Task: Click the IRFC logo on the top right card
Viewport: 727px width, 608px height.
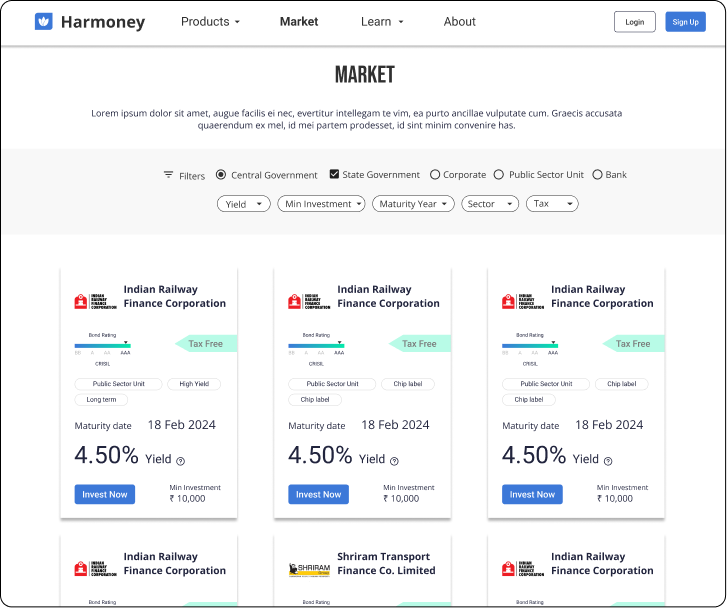Action: [523, 301]
